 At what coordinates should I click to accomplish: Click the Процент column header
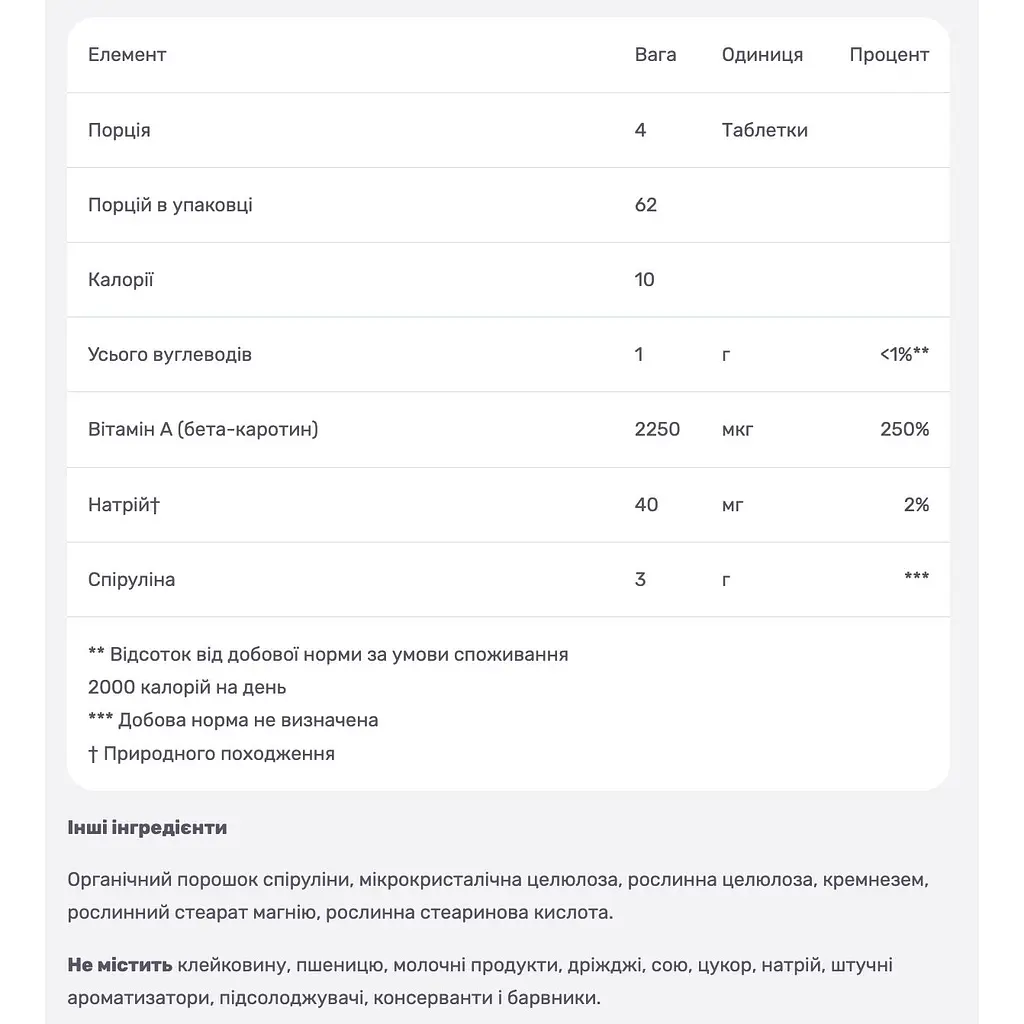889,55
